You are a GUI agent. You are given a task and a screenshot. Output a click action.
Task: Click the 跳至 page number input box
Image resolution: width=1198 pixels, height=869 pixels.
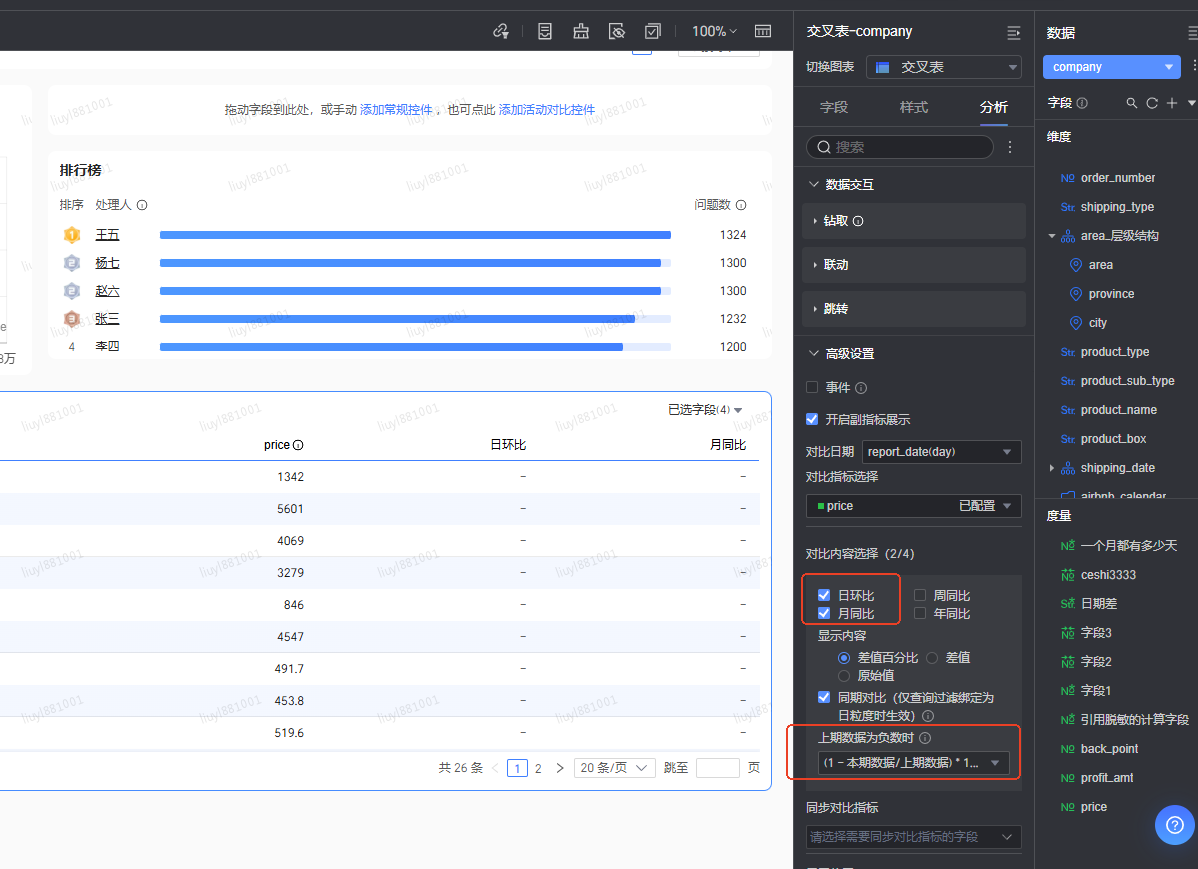pyautogui.click(x=717, y=768)
